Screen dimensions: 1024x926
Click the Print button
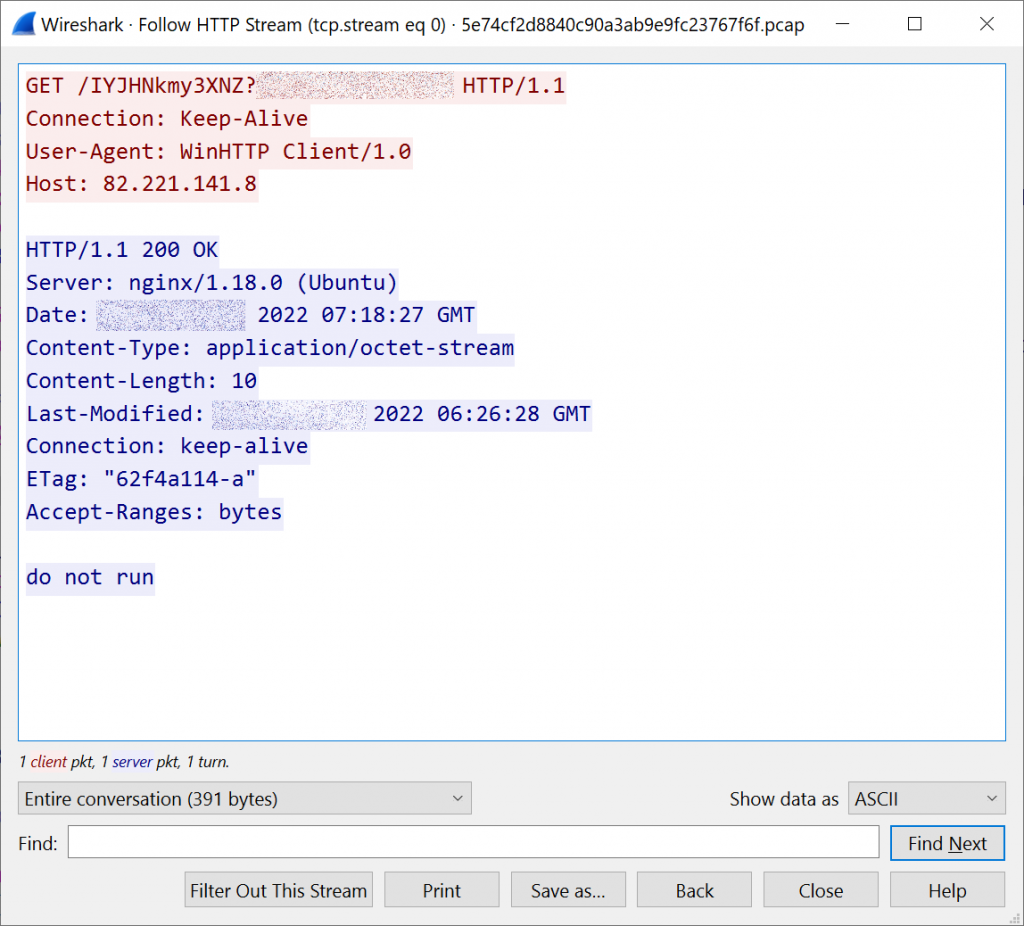click(441, 890)
